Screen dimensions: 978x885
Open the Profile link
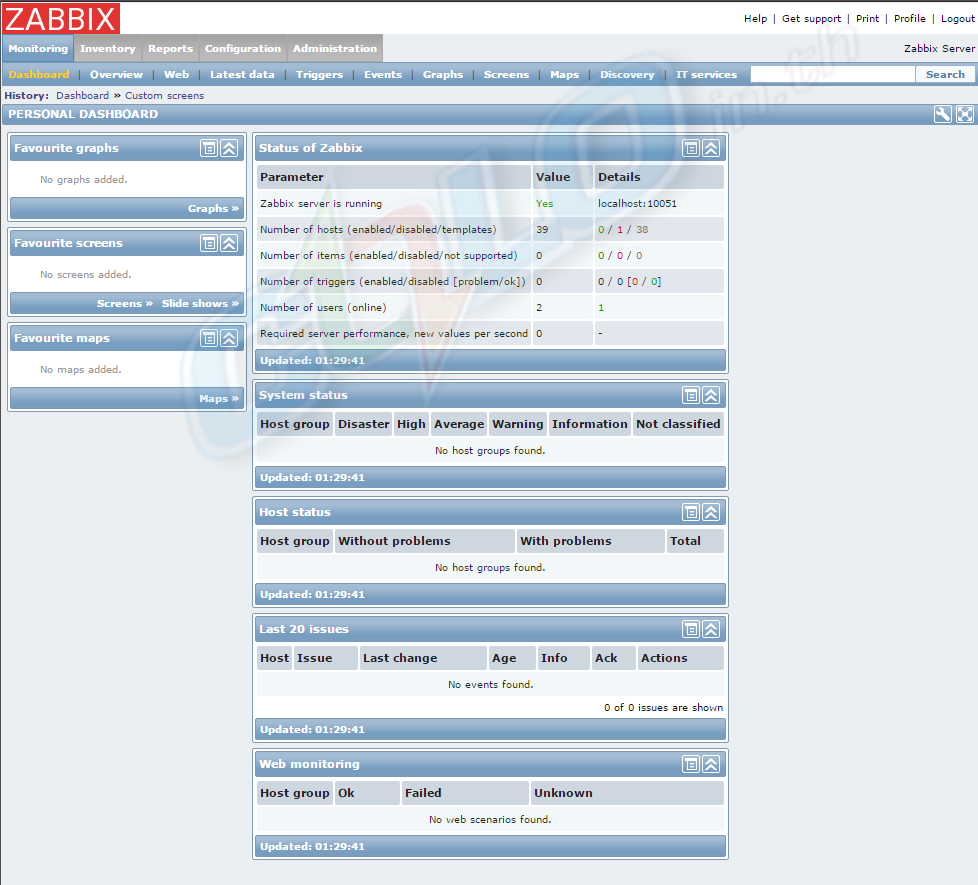click(x=909, y=19)
